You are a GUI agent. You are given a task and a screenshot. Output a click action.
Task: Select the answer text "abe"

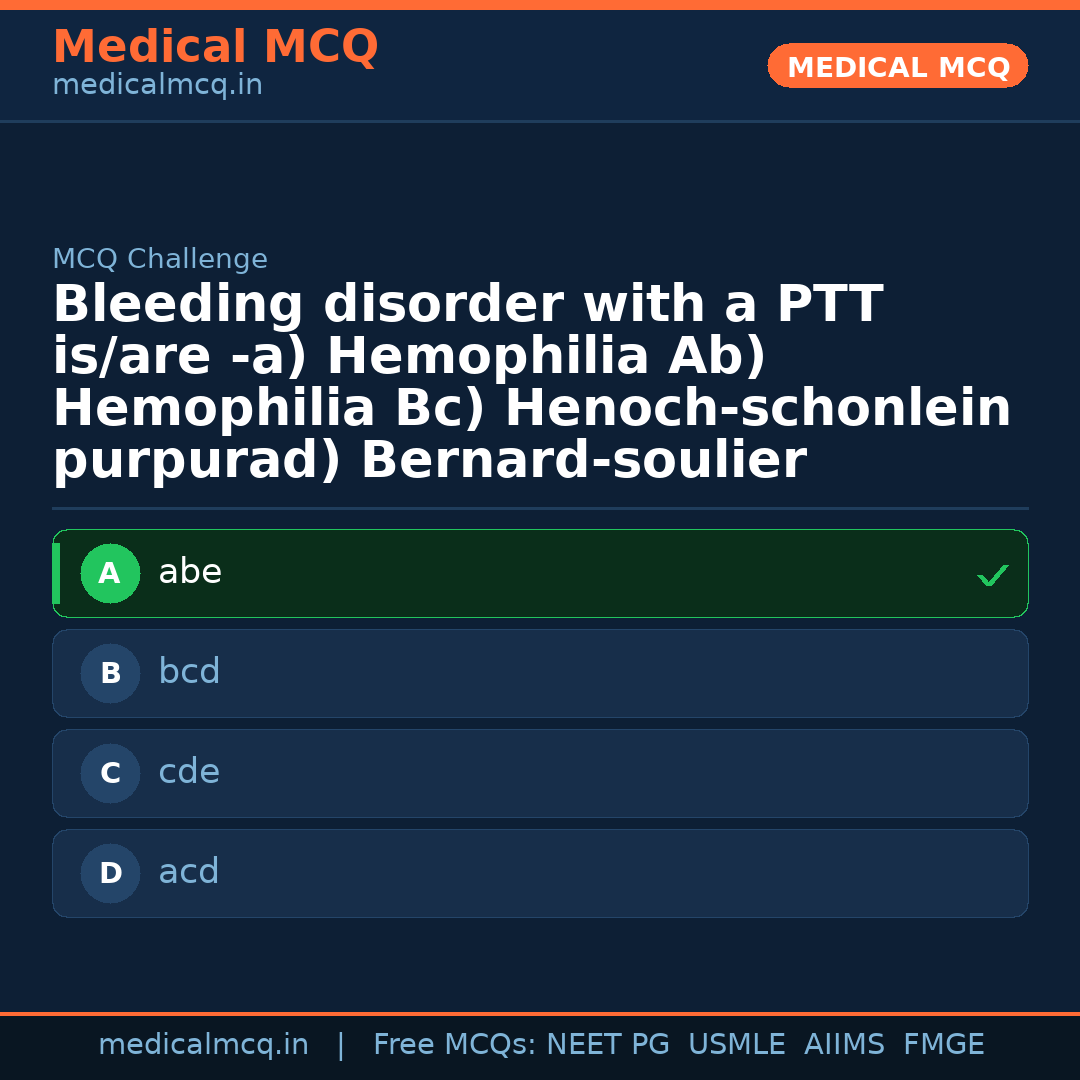point(190,573)
